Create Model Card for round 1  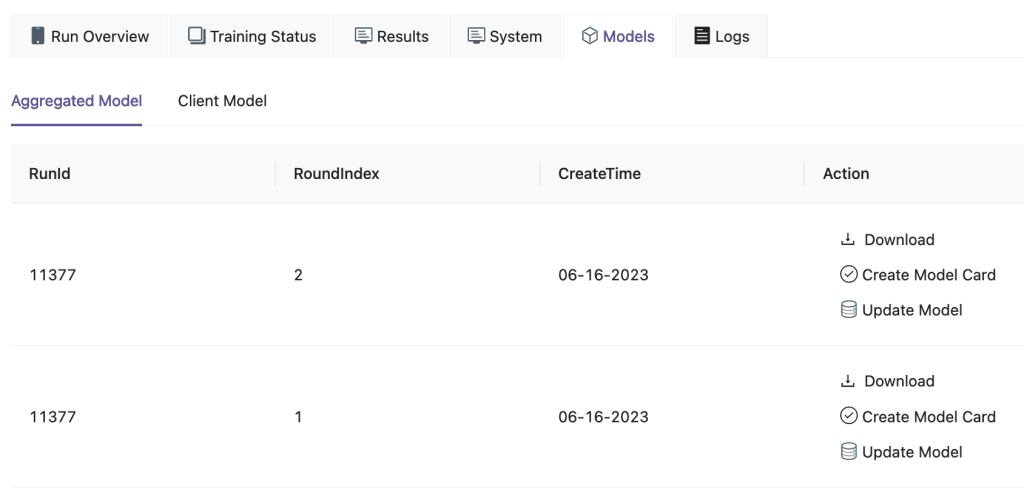click(x=928, y=417)
